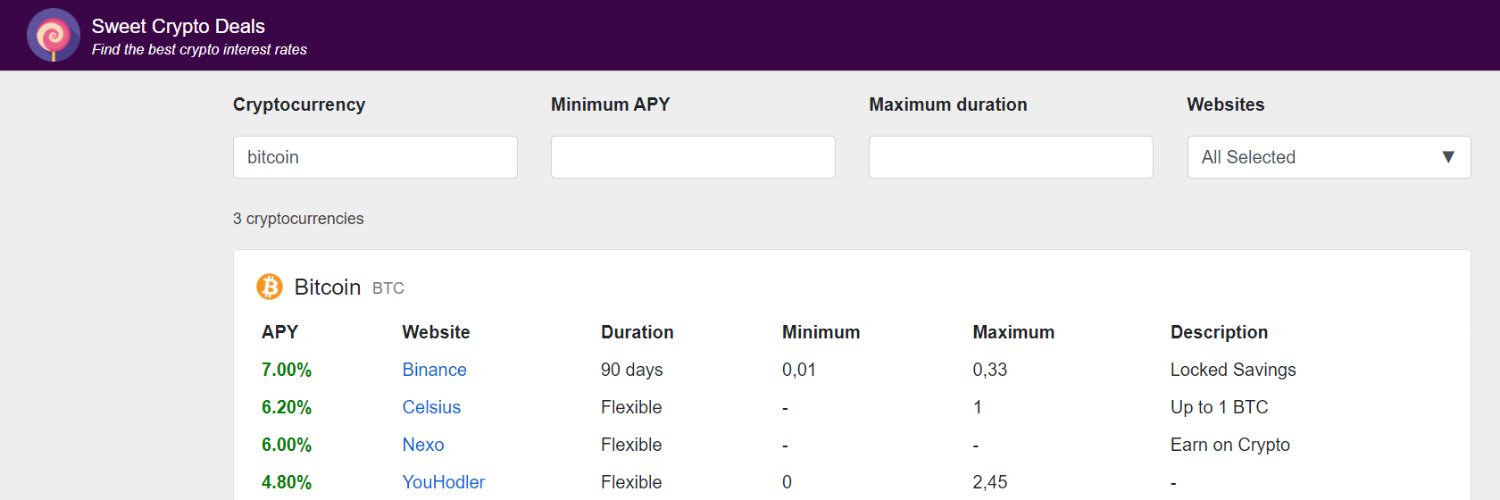
Task: Click the Find the best crypto interest rates tagline
Action: coord(199,49)
